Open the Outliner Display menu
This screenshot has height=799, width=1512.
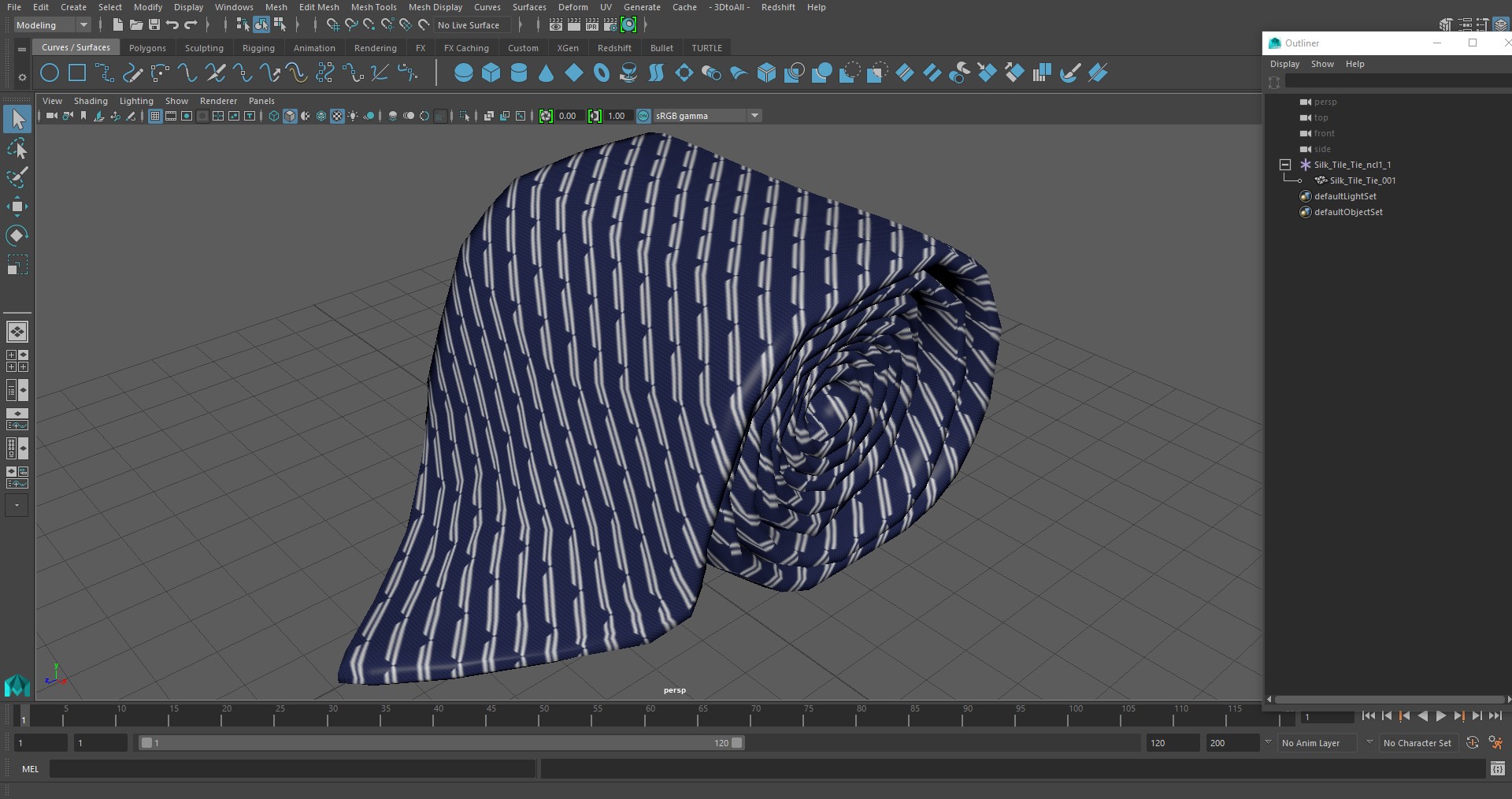(x=1284, y=64)
